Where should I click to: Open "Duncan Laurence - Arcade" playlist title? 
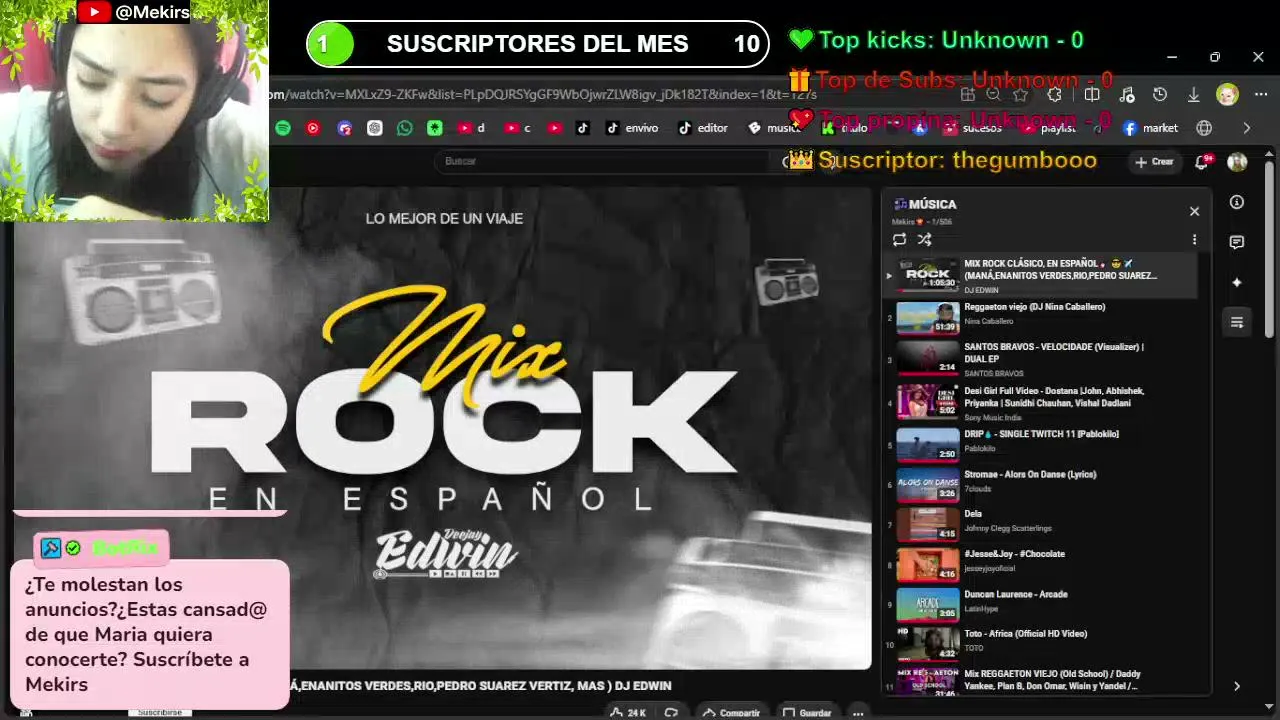(x=1016, y=594)
